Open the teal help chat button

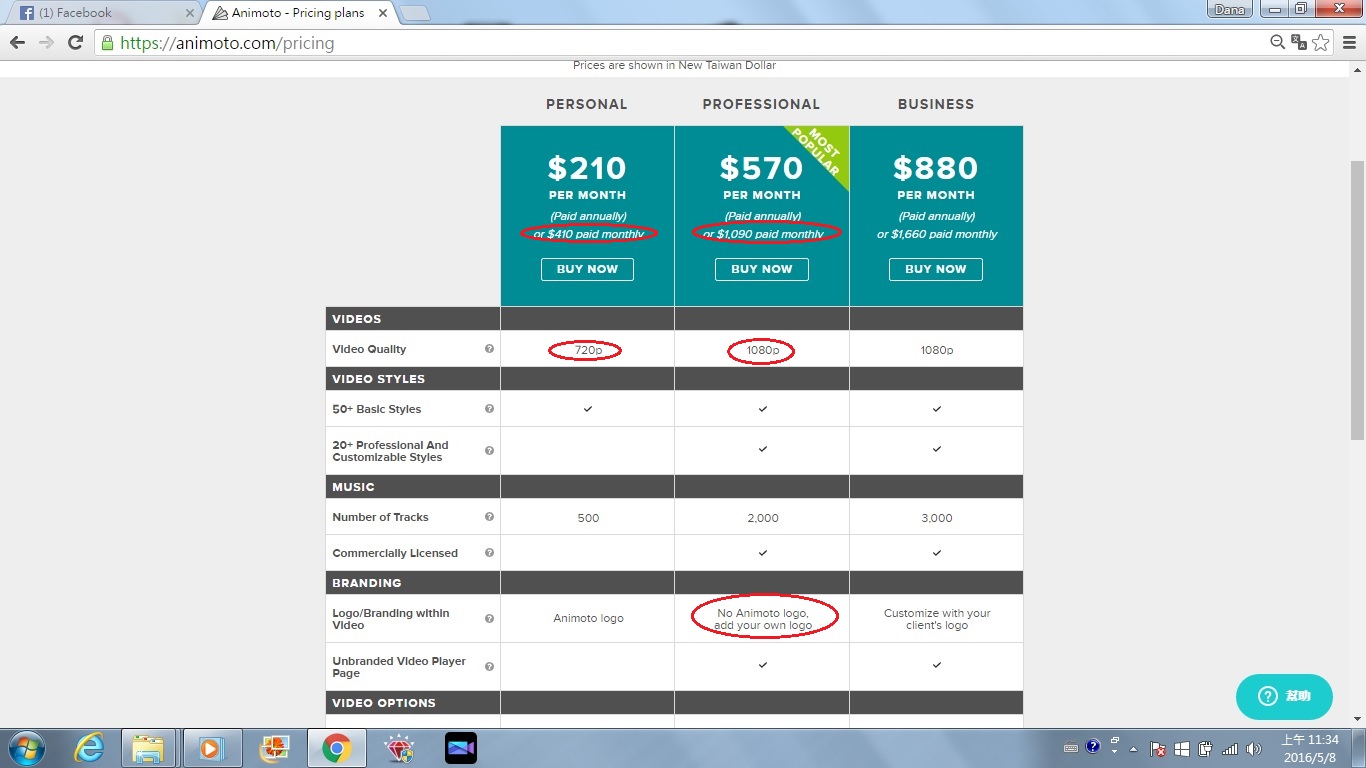(x=1284, y=696)
